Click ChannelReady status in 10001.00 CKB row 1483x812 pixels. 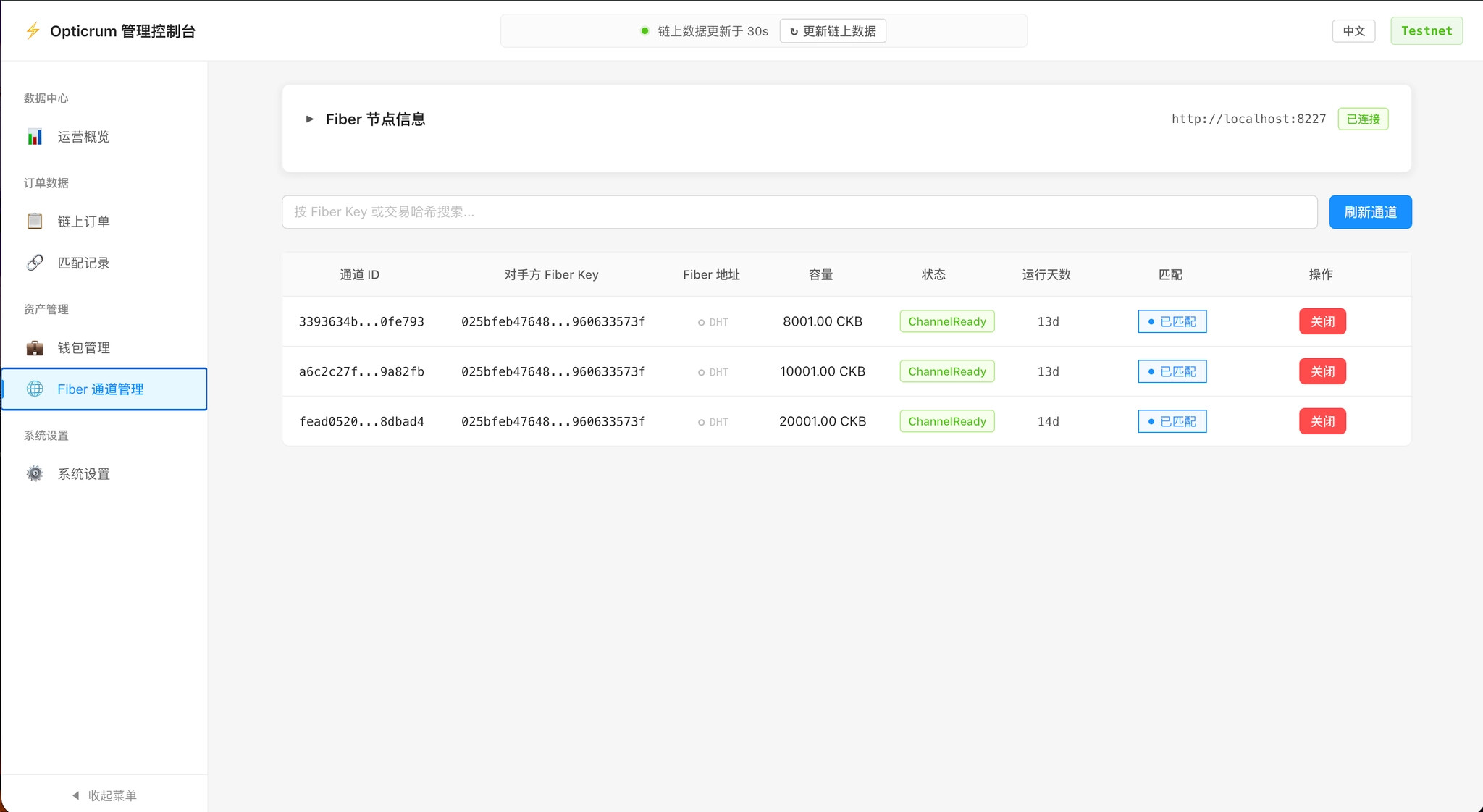point(947,371)
